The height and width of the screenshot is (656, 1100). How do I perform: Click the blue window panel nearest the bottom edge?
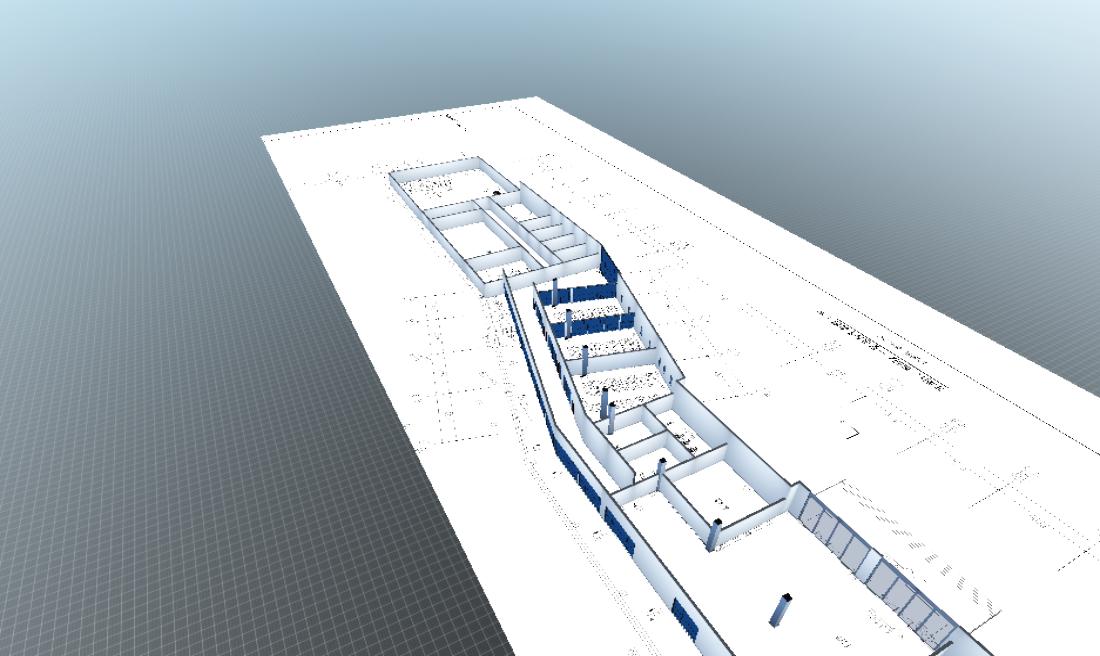point(684,618)
